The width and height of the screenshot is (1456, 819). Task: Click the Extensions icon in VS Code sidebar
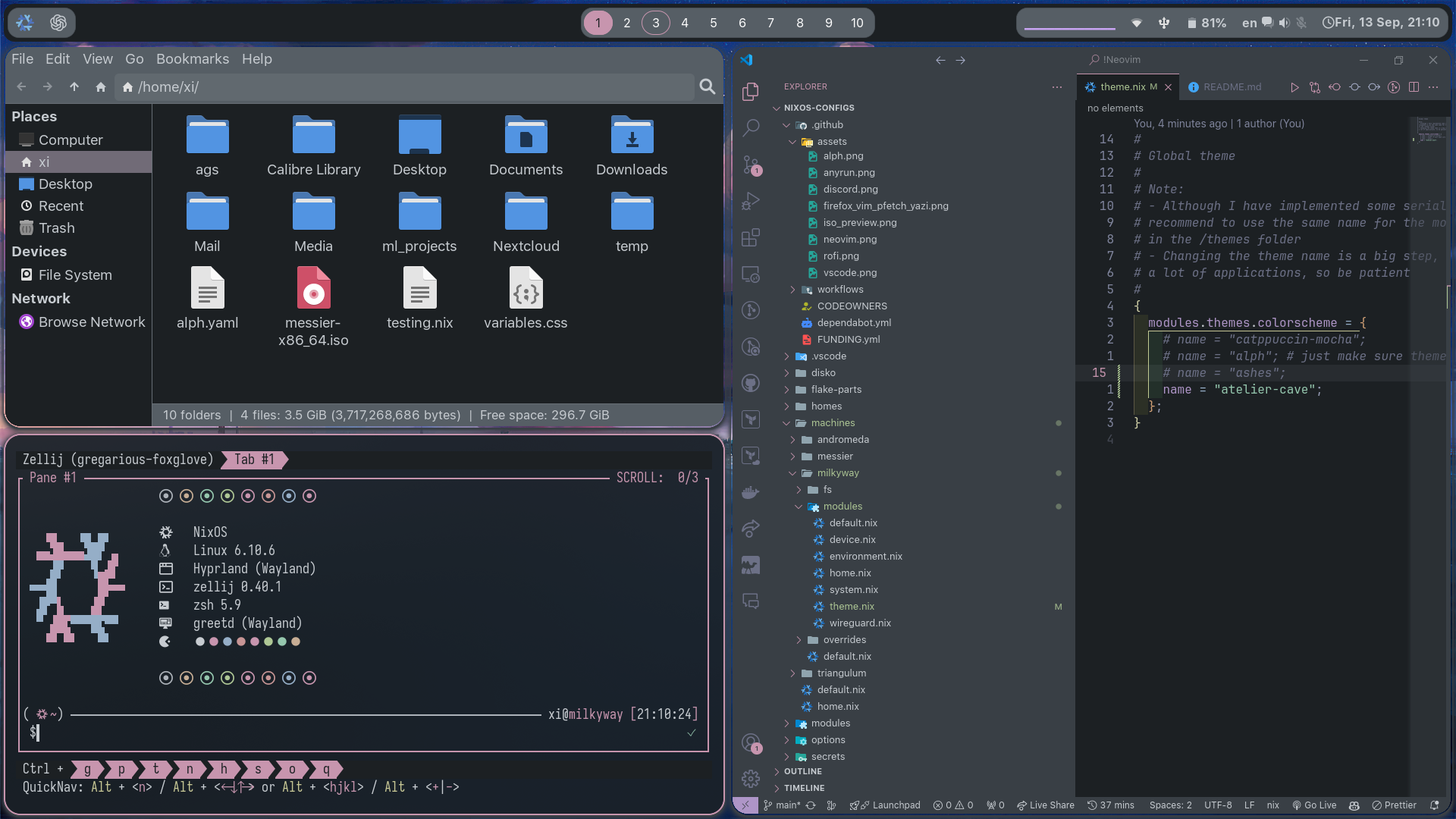click(x=751, y=240)
